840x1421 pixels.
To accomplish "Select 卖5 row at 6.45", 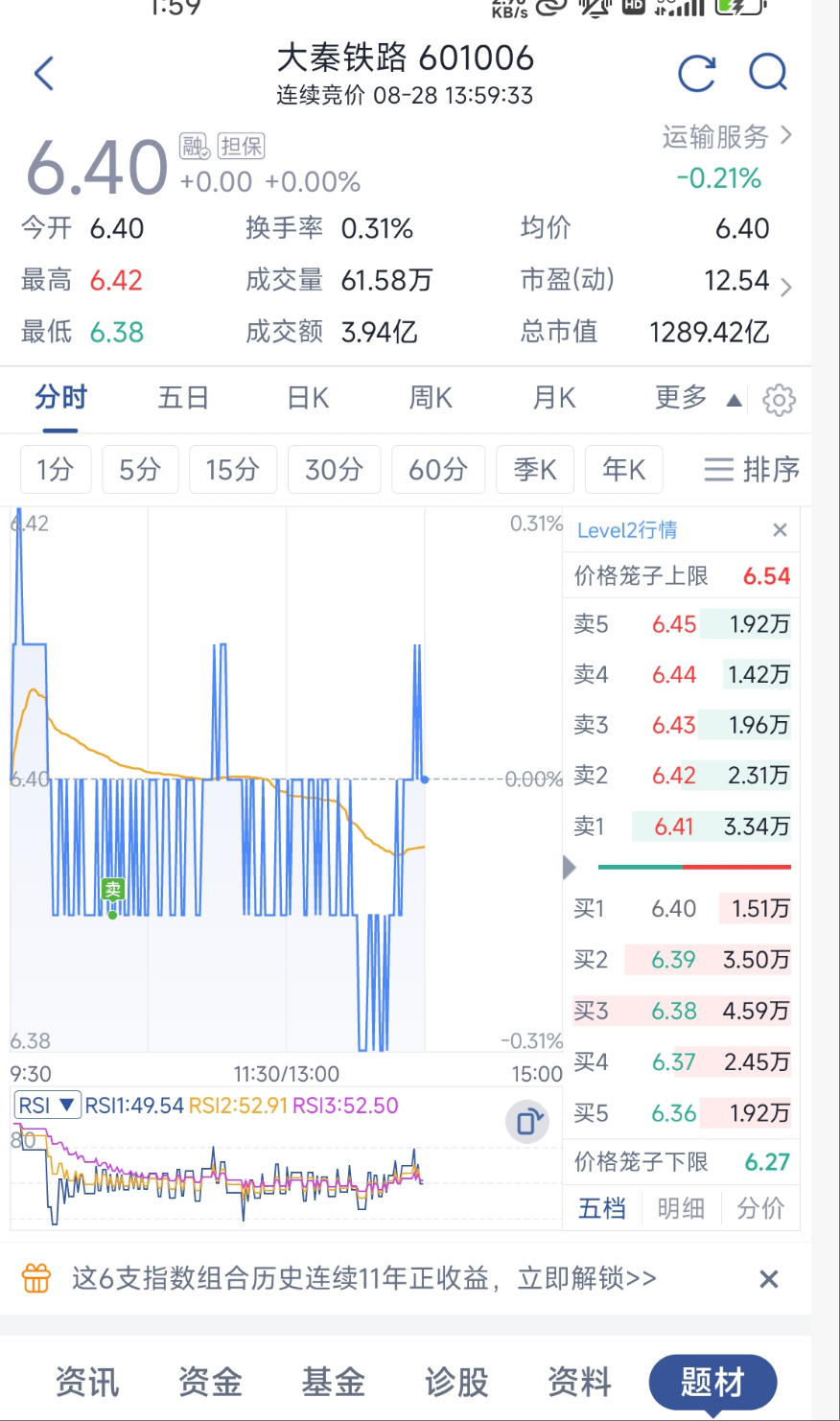I will pos(682,624).
